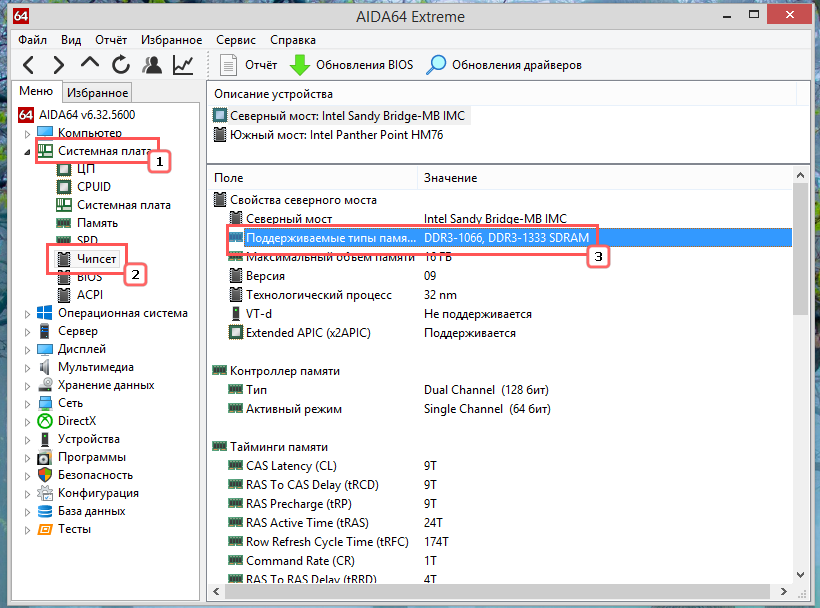Expand the Сеть tree node
Screen dimensions: 820x608
coord(27,404)
